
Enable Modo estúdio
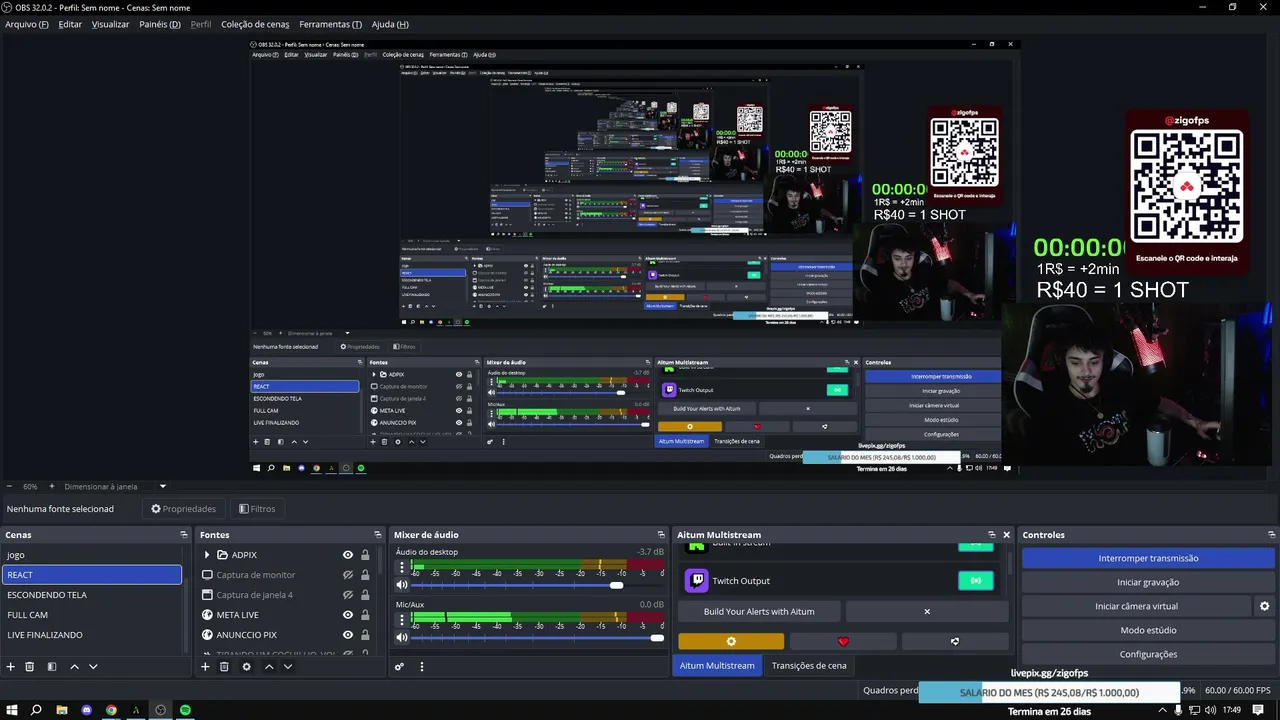pyautogui.click(x=1148, y=630)
